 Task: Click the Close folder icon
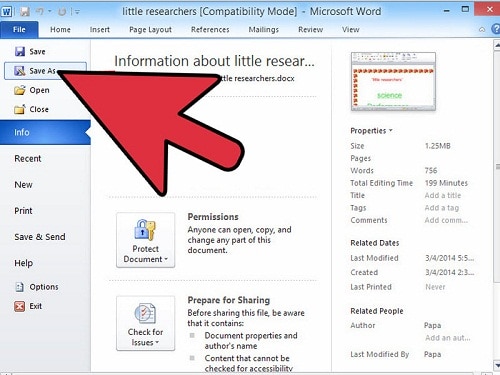[x=20, y=109]
